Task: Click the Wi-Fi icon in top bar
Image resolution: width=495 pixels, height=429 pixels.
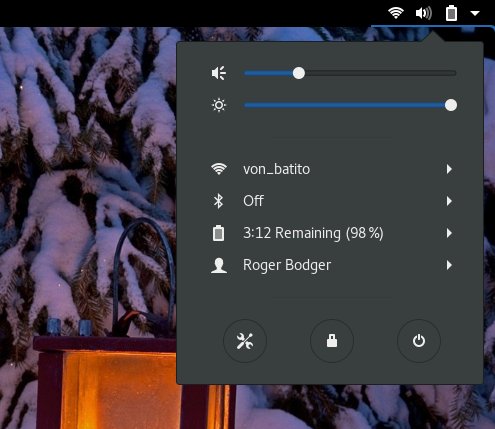Action: tap(396, 13)
